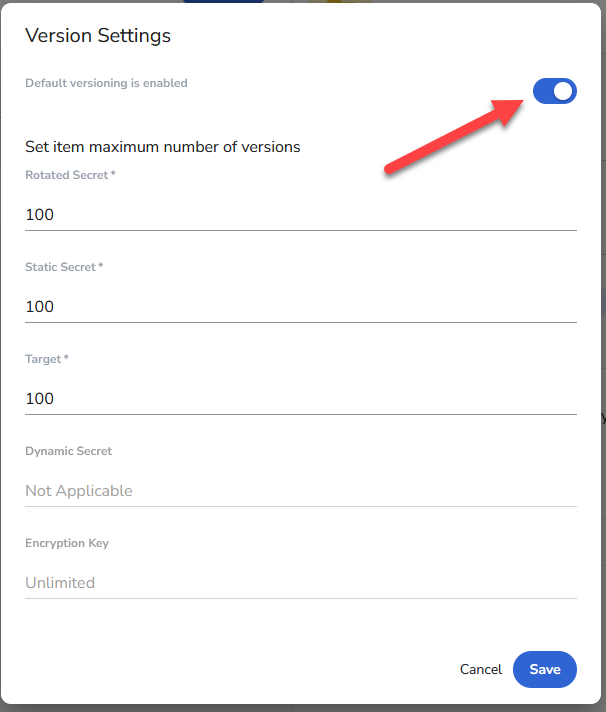Click the white knob of the versioning switch

[564, 92]
